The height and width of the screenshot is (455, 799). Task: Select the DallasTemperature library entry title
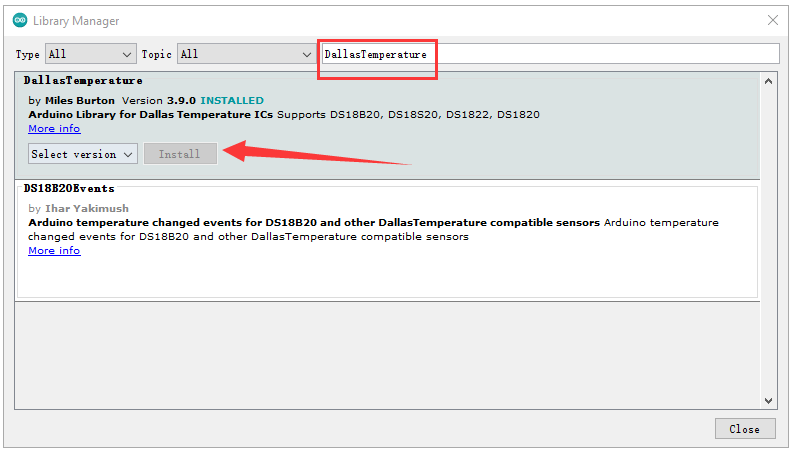83,80
